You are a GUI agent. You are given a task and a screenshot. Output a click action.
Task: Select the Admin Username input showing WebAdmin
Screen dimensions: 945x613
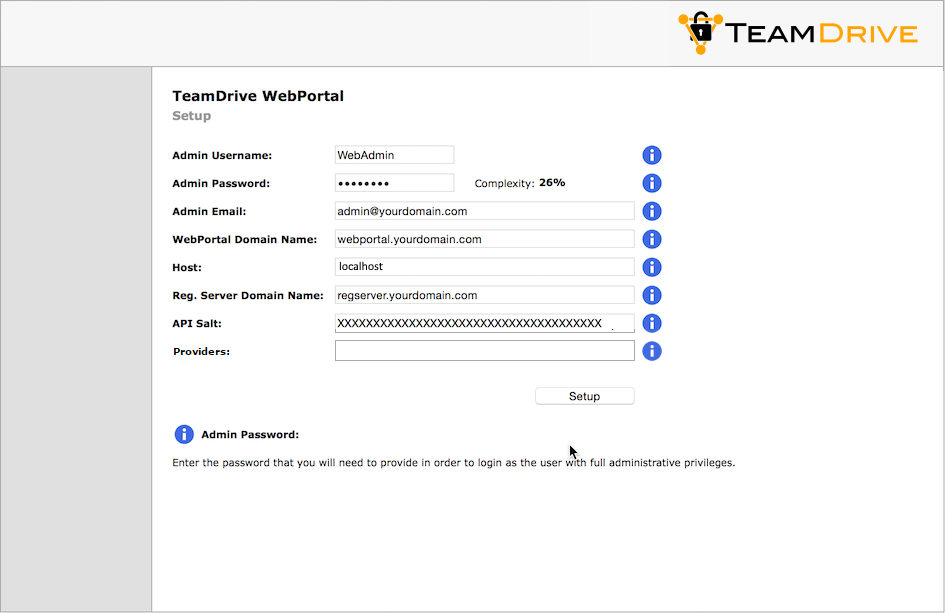[394, 154]
